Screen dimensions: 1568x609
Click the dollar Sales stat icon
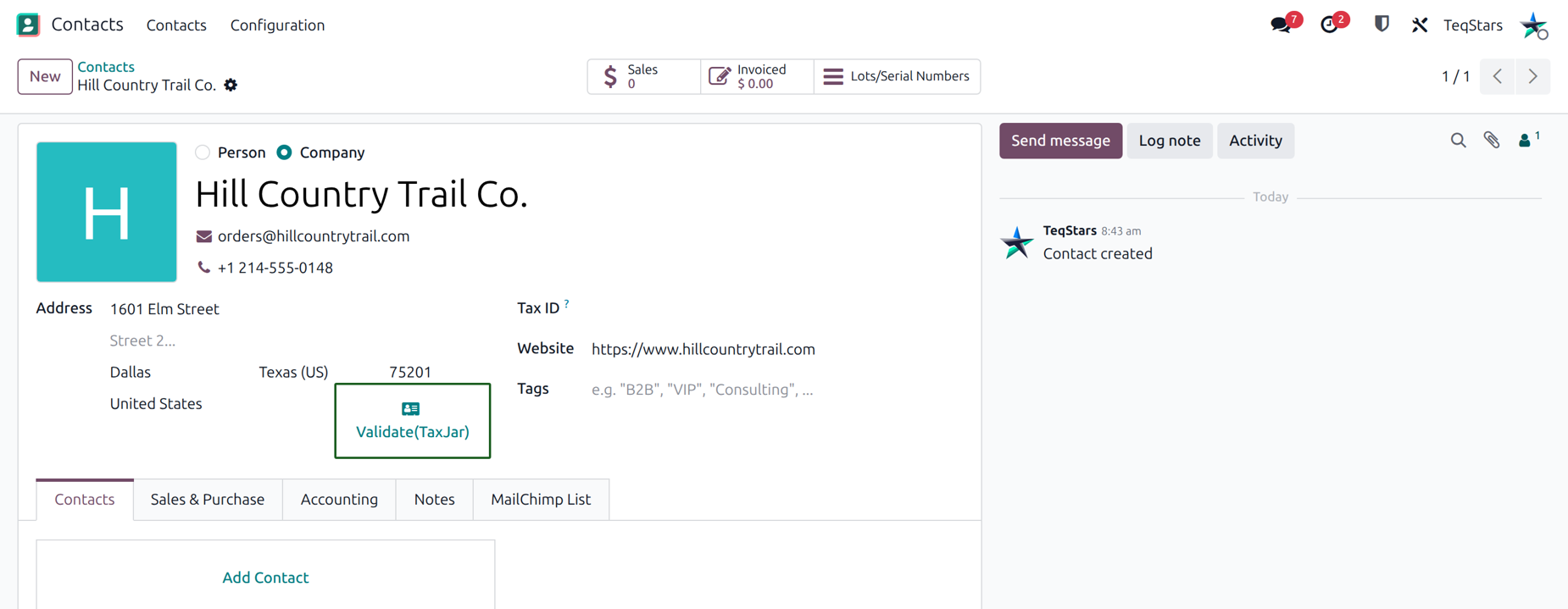[x=610, y=76]
